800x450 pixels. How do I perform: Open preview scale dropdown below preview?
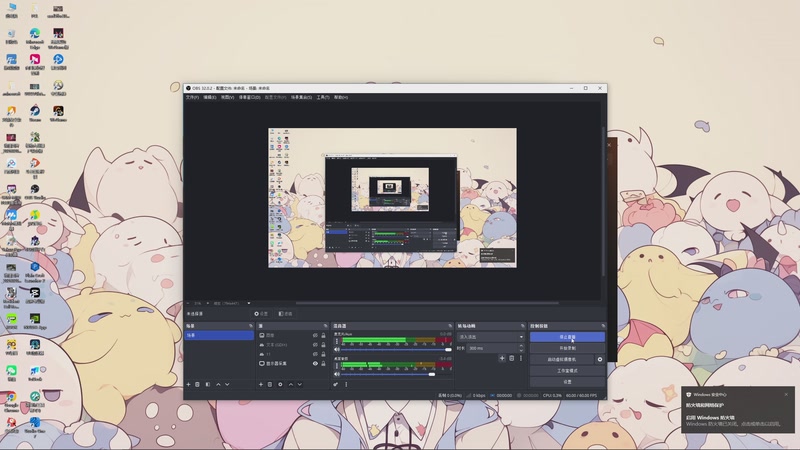pos(248,303)
